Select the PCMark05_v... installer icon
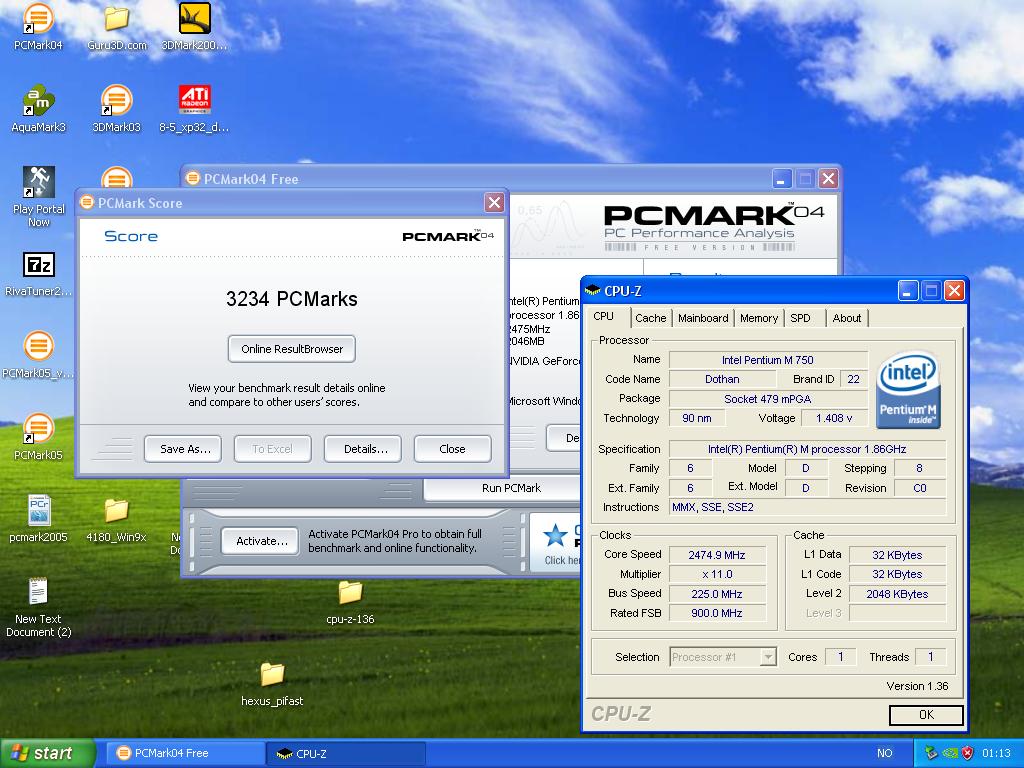The height and width of the screenshot is (768, 1024). (39, 356)
